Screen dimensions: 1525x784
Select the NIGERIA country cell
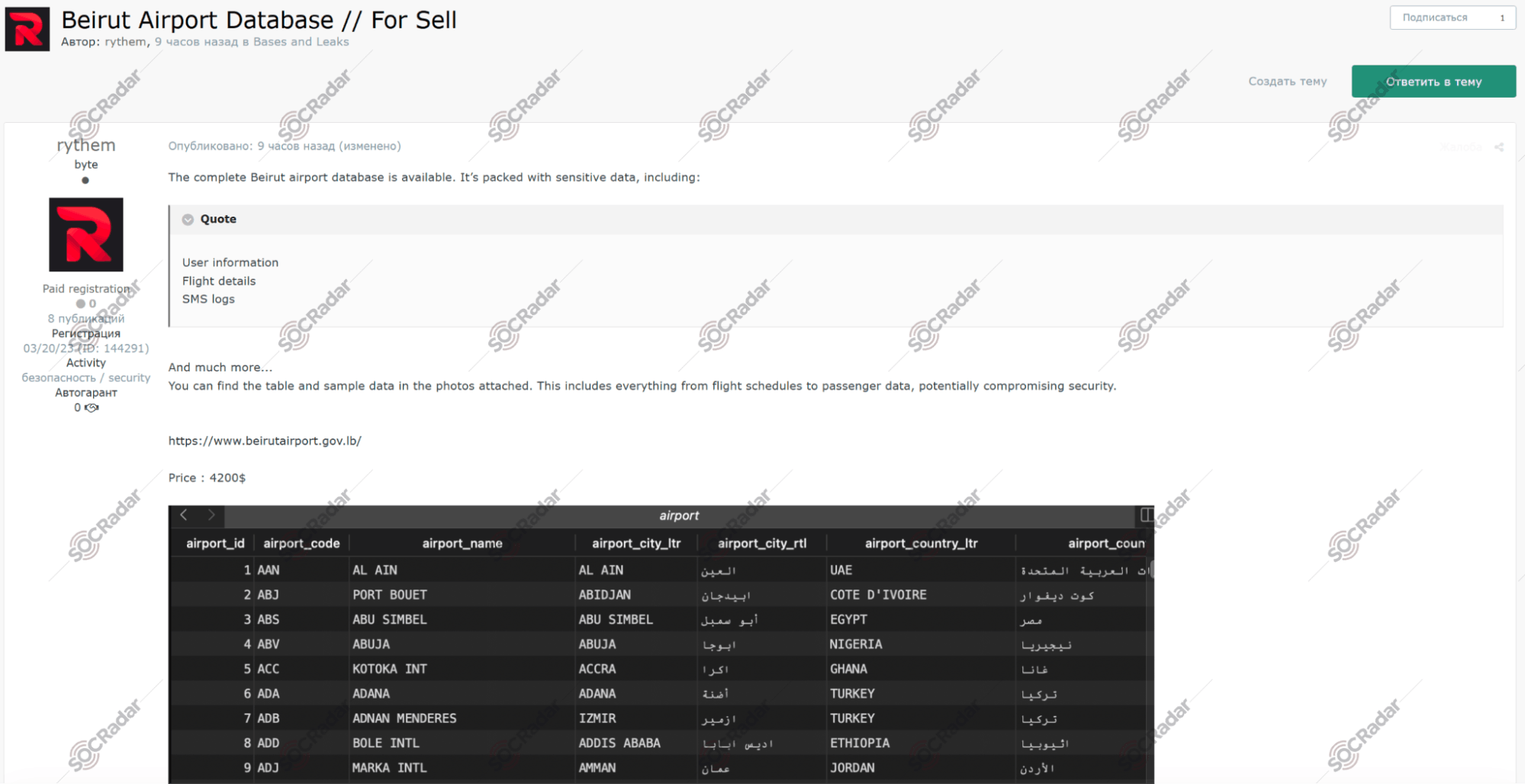click(922, 644)
